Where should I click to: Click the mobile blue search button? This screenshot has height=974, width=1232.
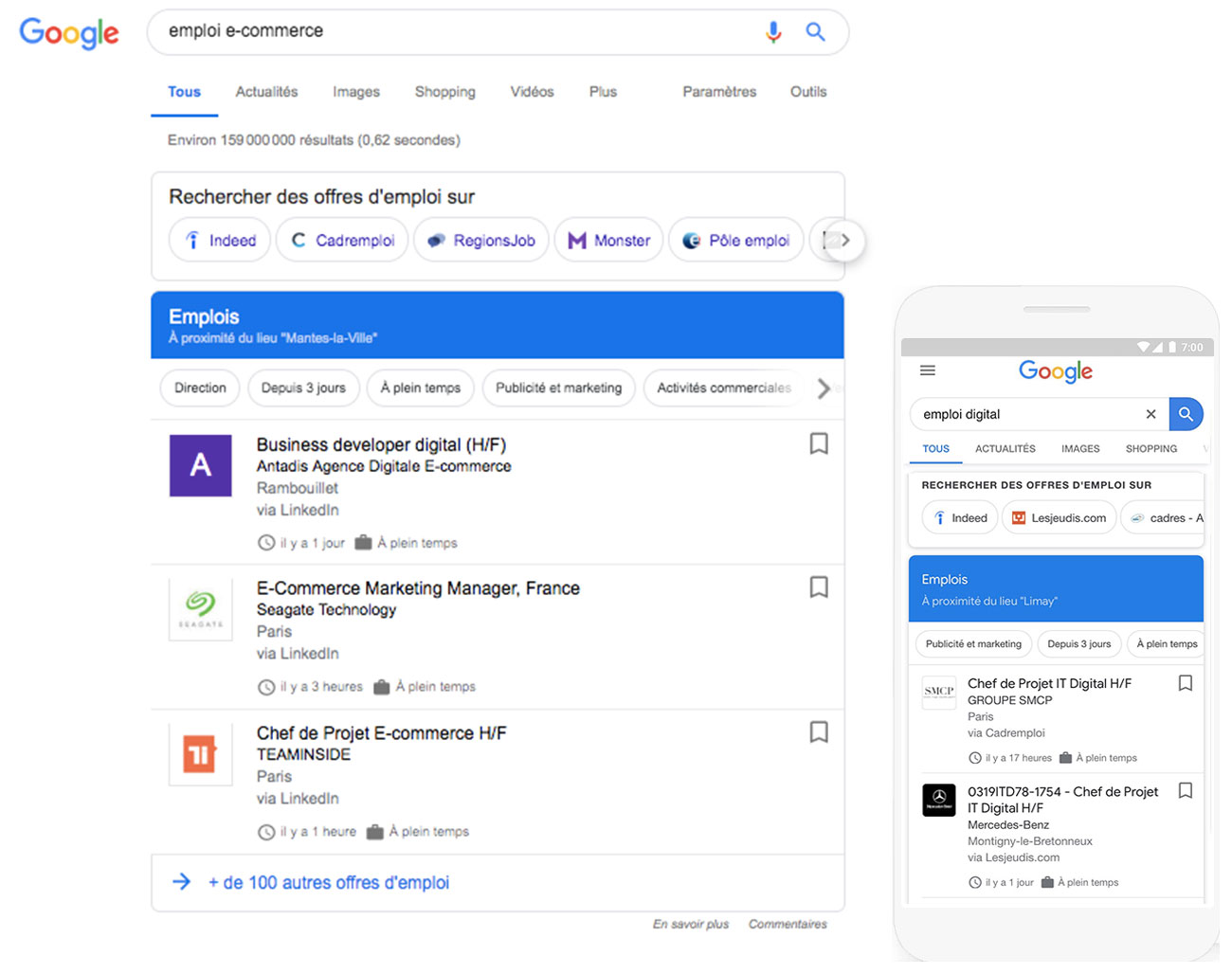(1186, 414)
